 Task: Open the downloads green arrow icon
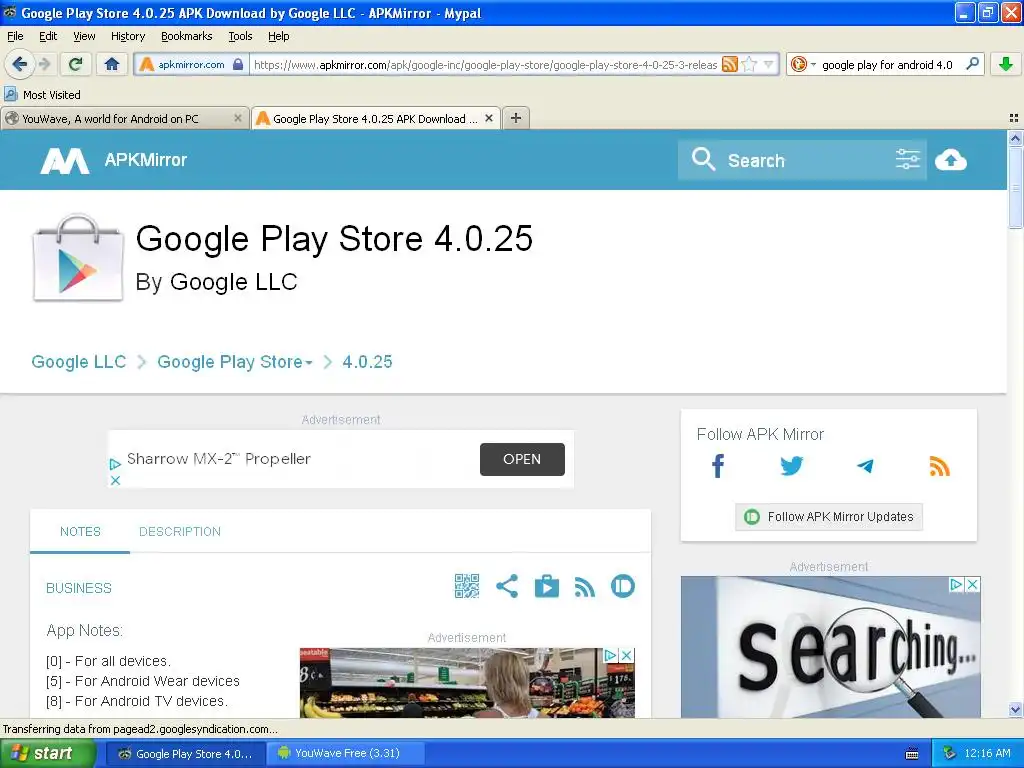(1006, 64)
